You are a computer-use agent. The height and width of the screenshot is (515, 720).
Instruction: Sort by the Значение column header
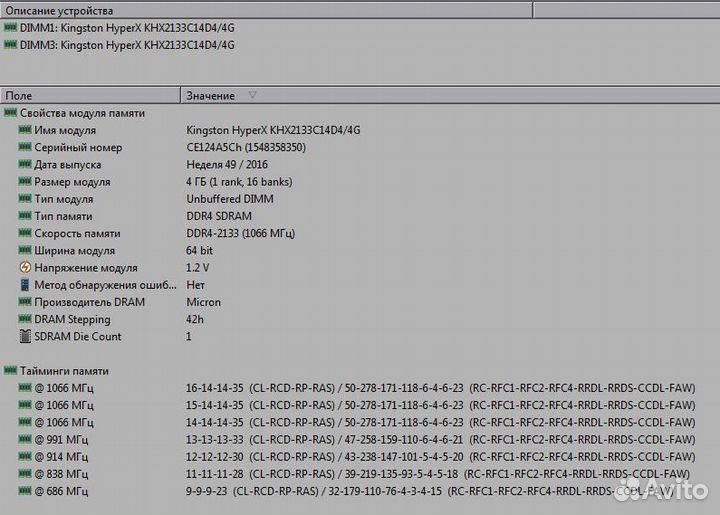pyautogui.click(x=450, y=95)
